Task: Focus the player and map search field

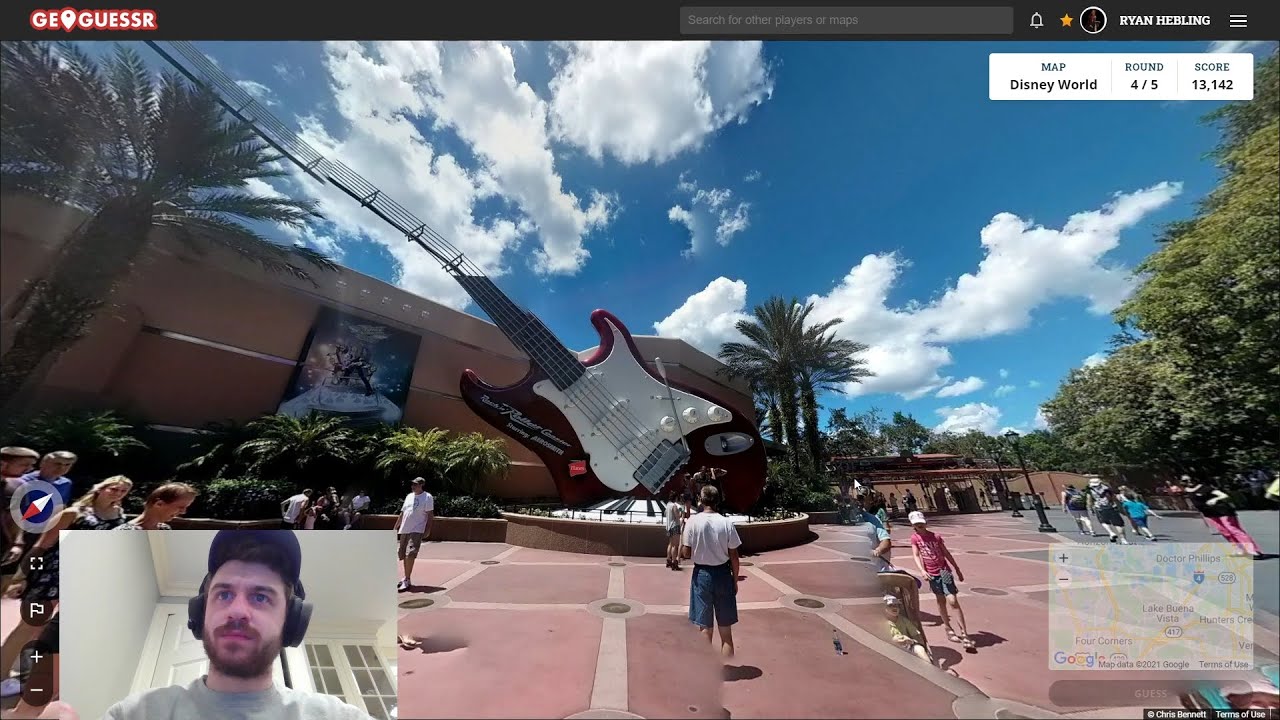Action: 846,20
